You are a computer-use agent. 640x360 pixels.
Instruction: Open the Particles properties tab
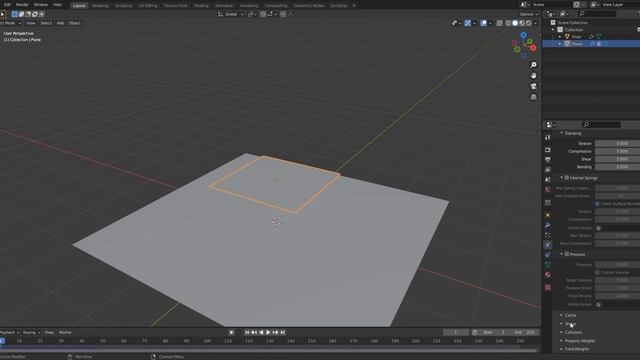tap(548, 235)
